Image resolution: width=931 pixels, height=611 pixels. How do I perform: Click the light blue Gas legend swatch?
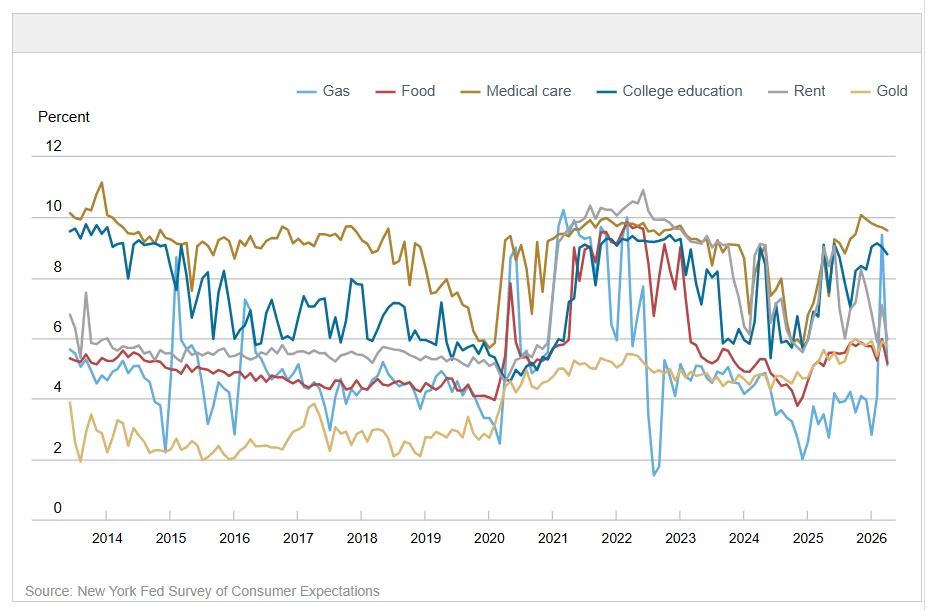point(306,92)
